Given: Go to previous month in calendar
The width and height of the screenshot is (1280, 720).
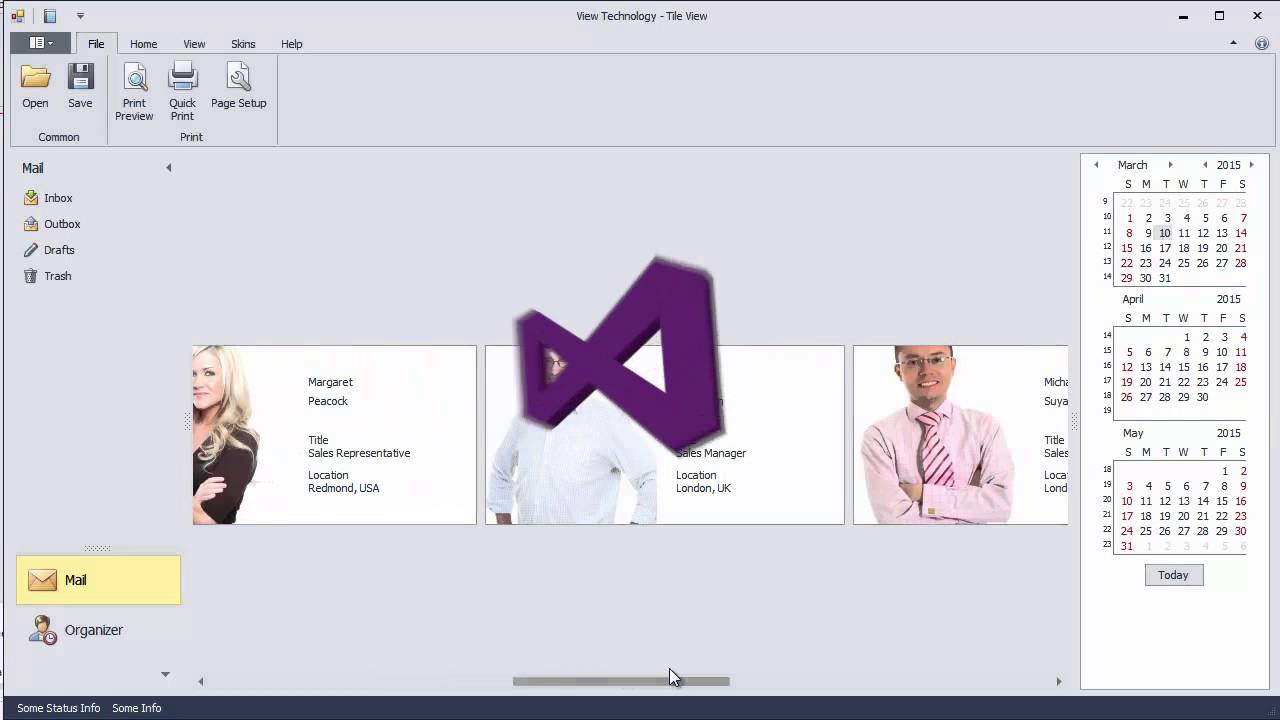Looking at the screenshot, I should tap(1096, 165).
